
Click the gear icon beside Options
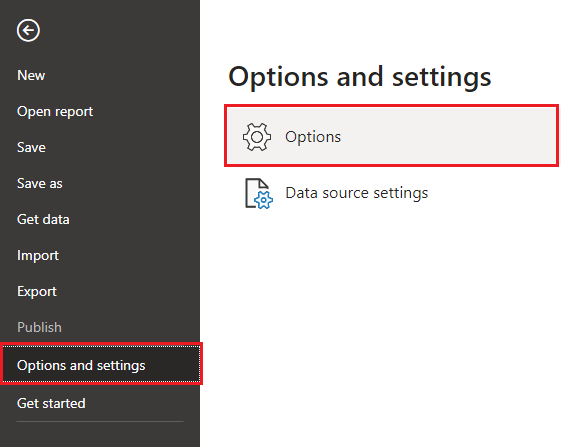[257, 137]
